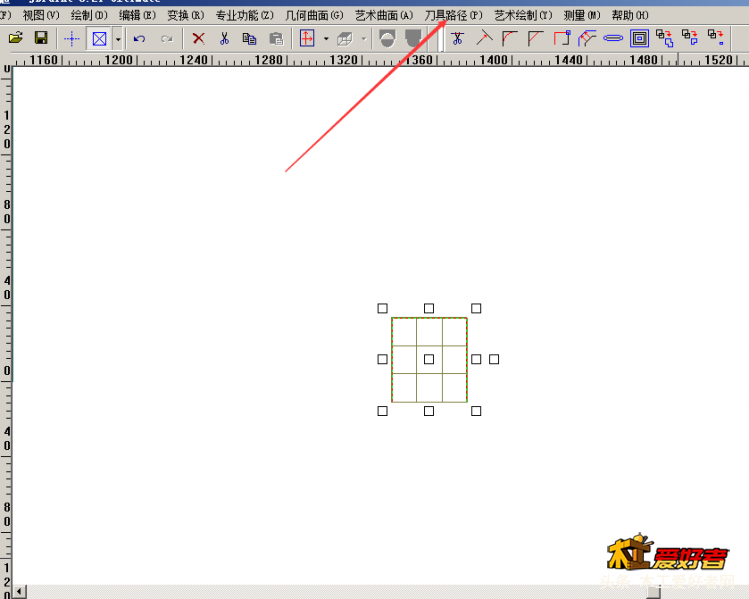
Task: Cut selection with the scissors icon
Action: [224, 39]
